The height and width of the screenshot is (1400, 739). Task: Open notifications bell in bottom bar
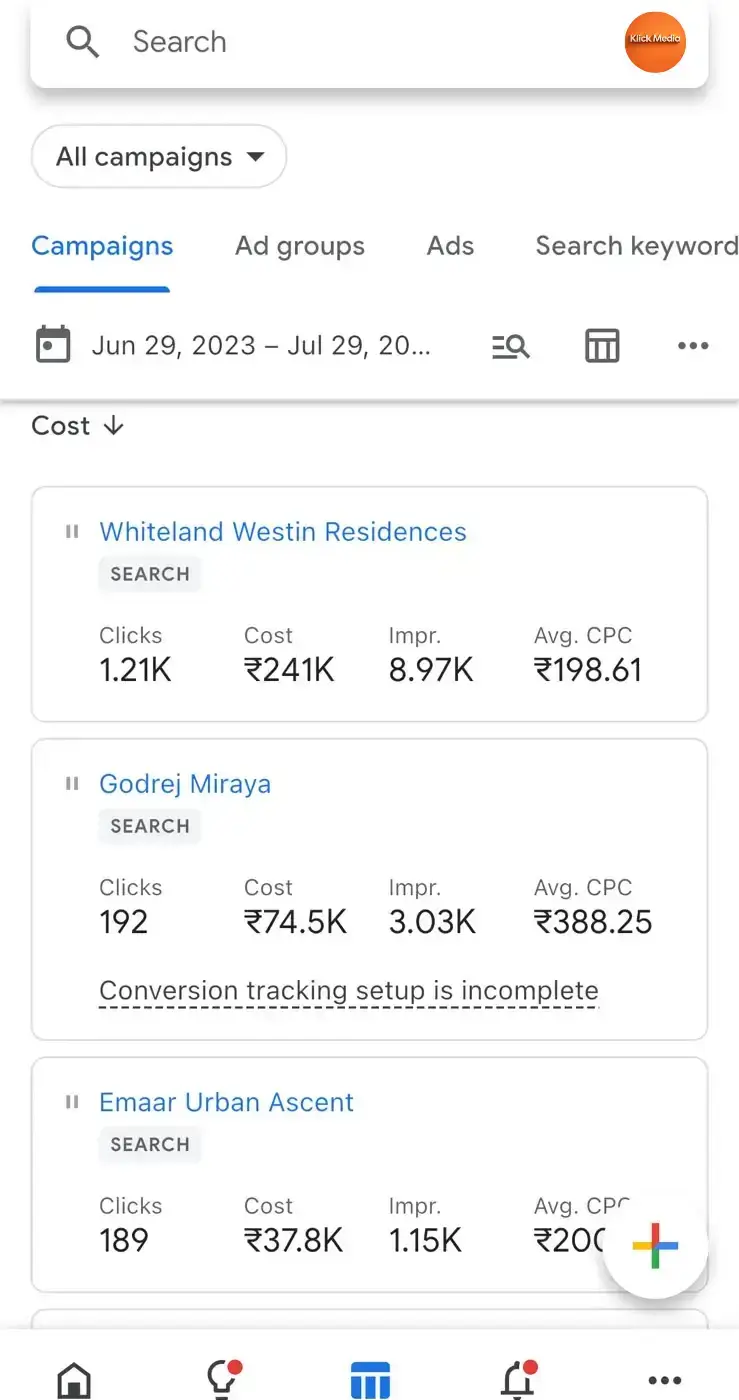519,1378
